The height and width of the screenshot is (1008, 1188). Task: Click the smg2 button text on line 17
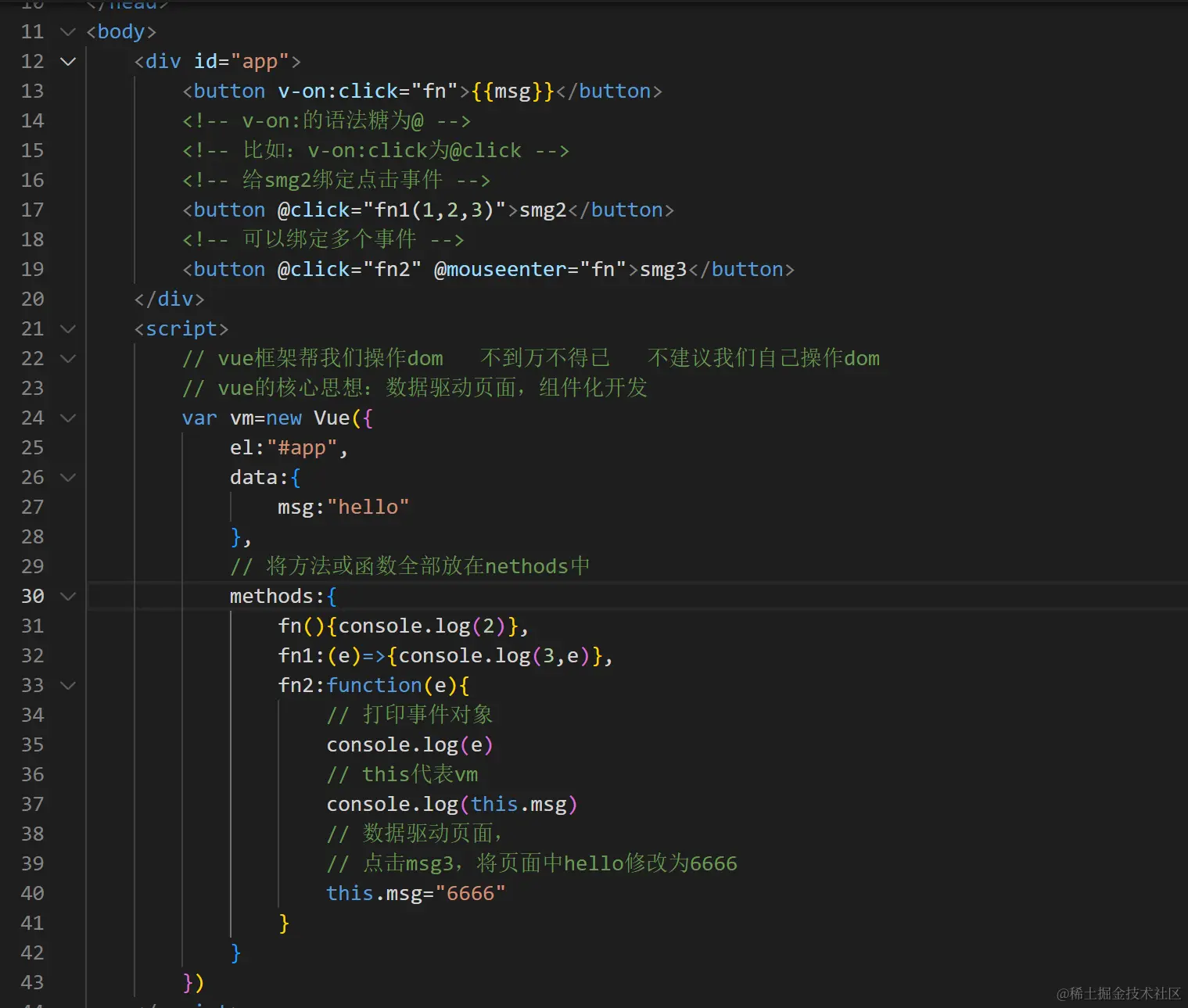click(543, 210)
